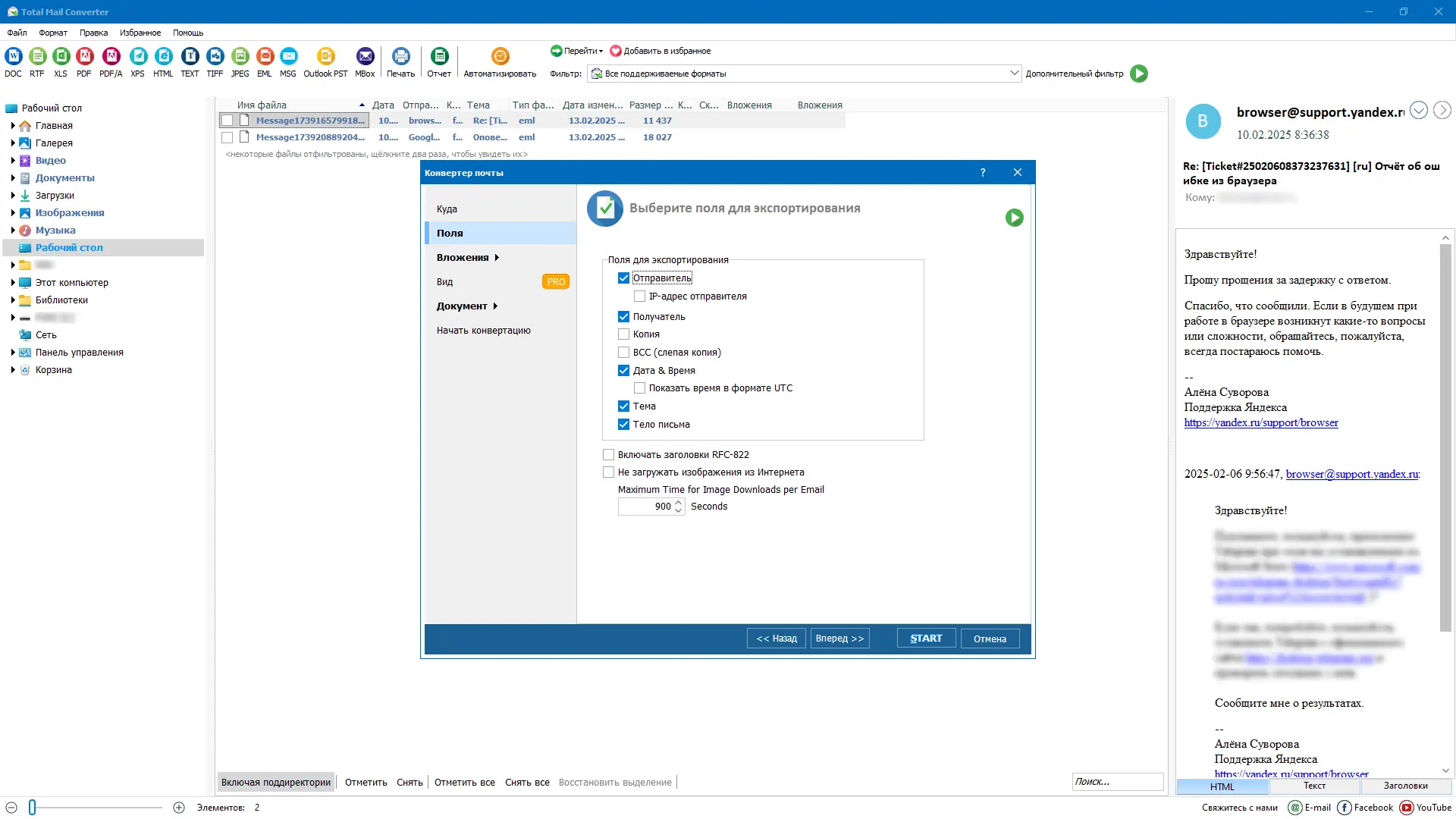This screenshot has width=1456, height=819.
Task: Enable the Копия checkbox
Action: pos(623,334)
